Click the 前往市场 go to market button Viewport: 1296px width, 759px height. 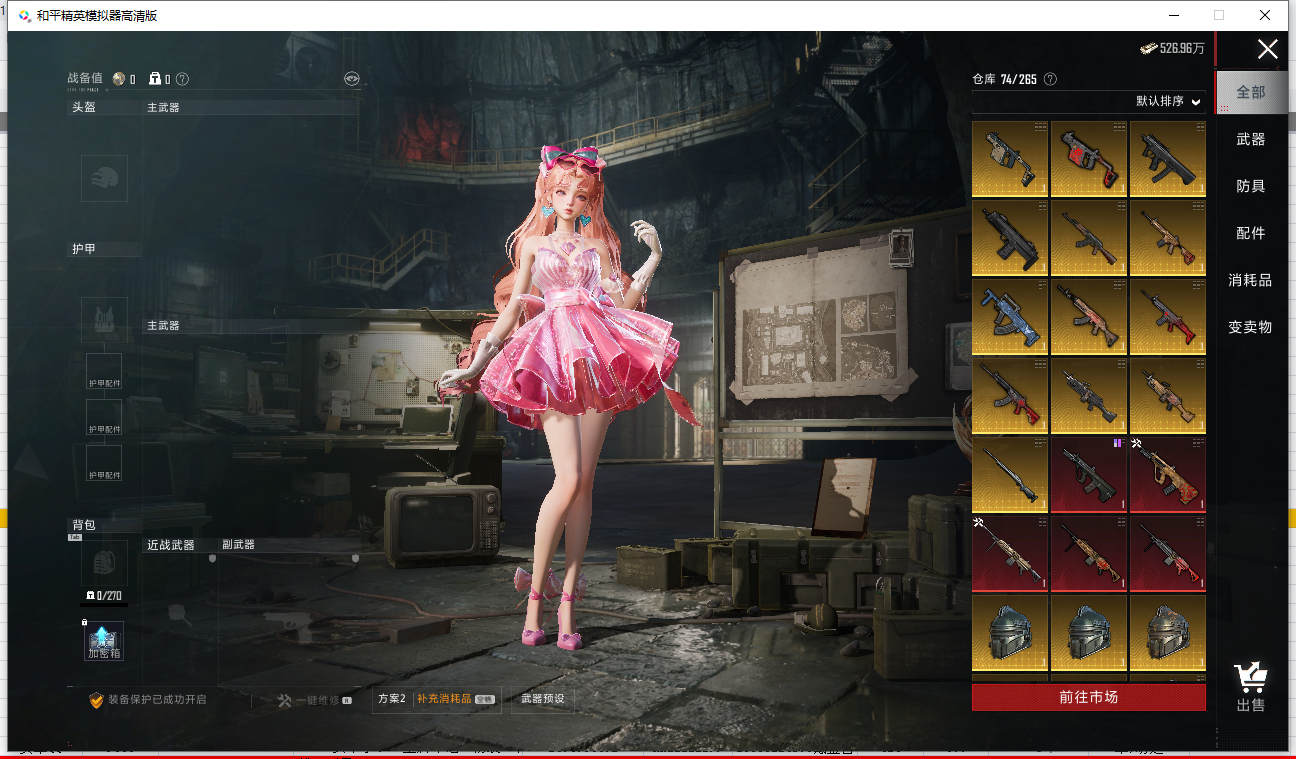[x=1088, y=697]
